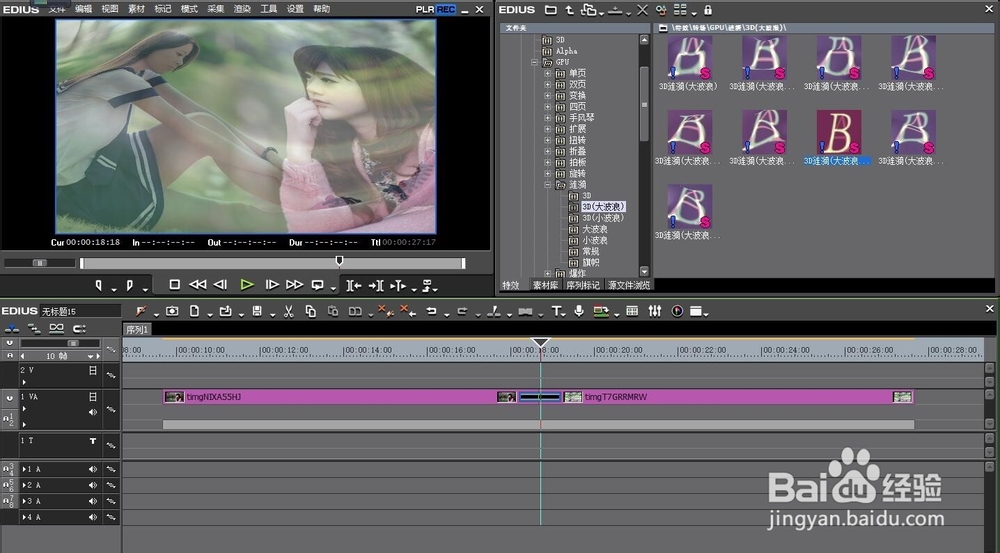Jump to previous edit point
Viewport: 1000px width, 553px height.
coord(354,285)
